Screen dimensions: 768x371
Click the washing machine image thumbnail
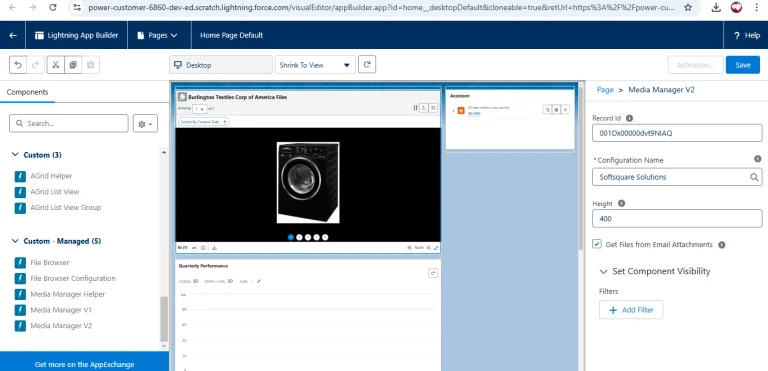point(308,182)
